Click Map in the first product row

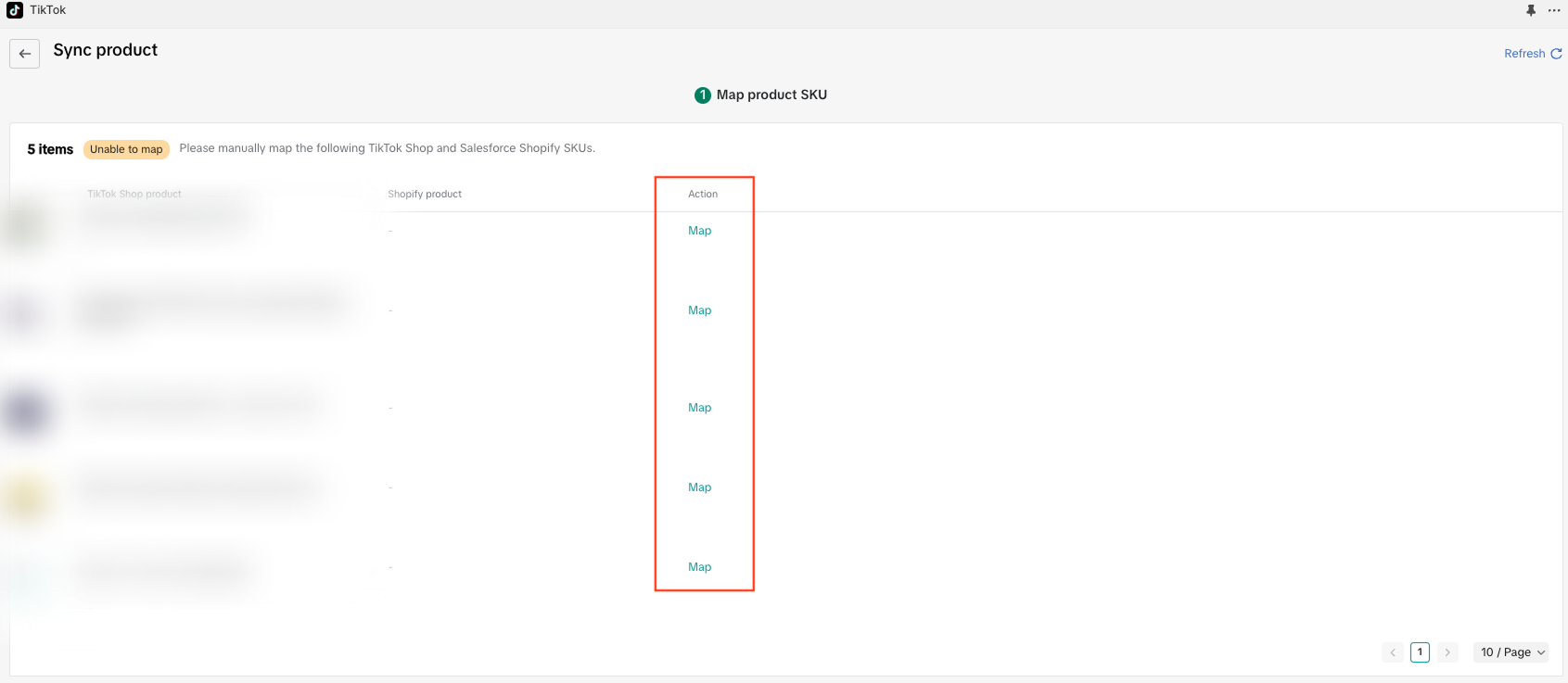[700, 231]
